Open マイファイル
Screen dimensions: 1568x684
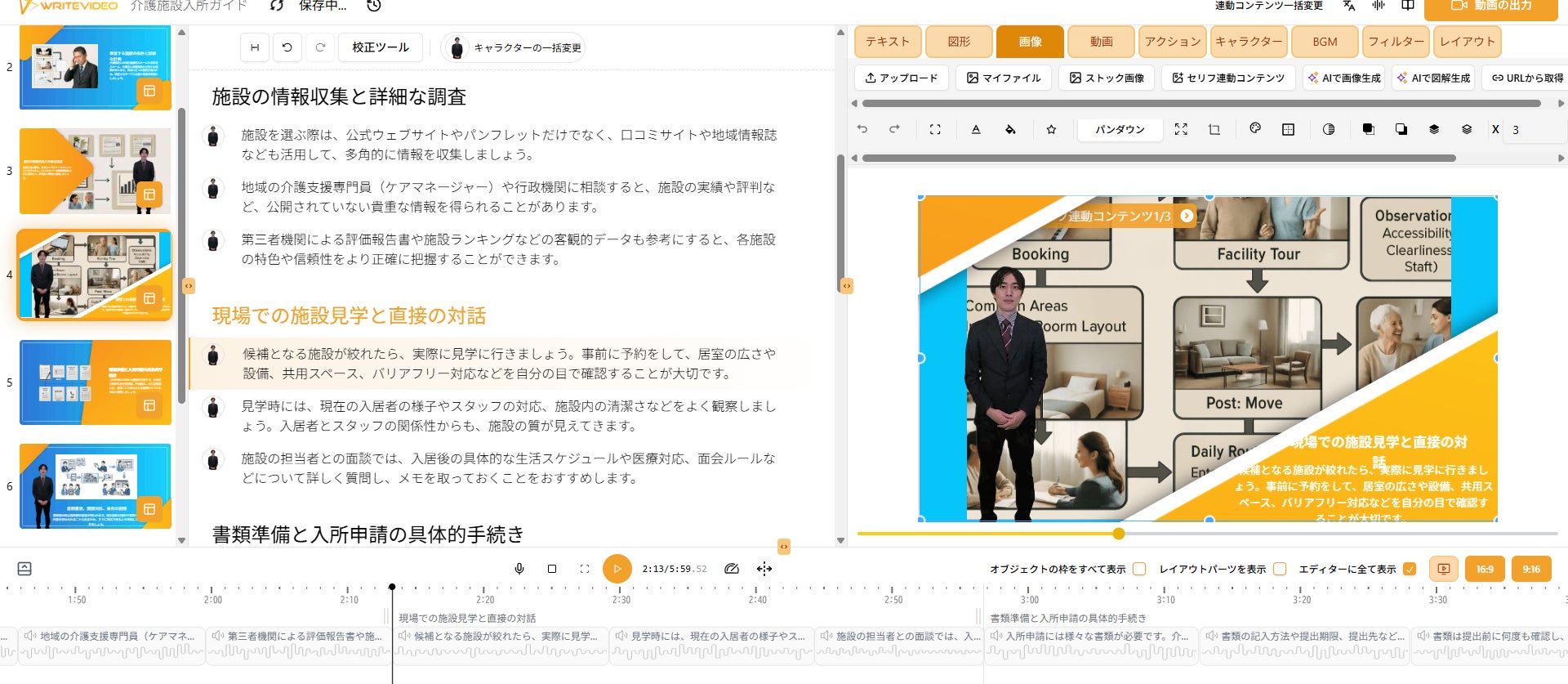pyautogui.click(x=1004, y=78)
